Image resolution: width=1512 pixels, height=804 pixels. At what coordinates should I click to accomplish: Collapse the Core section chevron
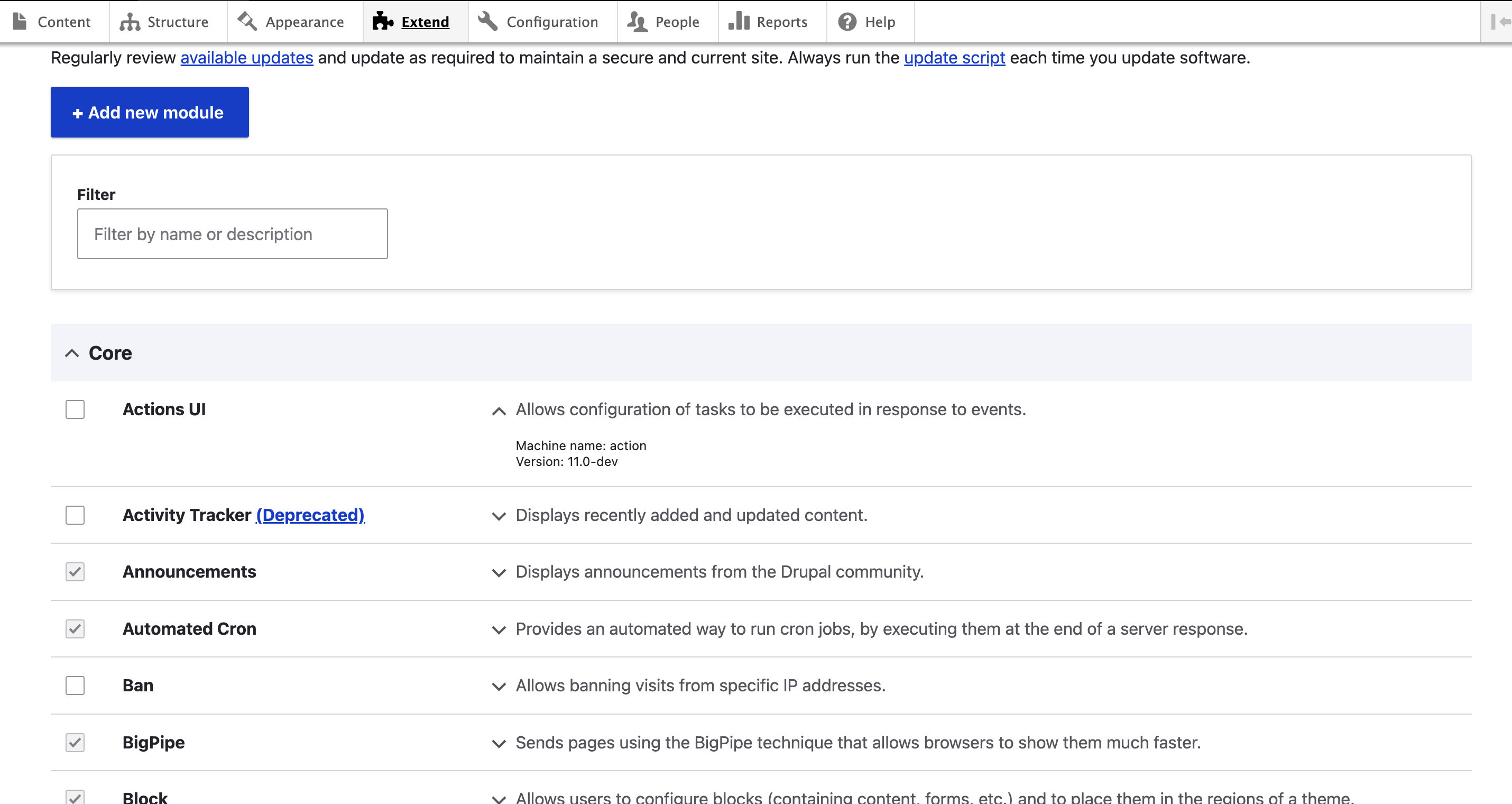coord(72,353)
